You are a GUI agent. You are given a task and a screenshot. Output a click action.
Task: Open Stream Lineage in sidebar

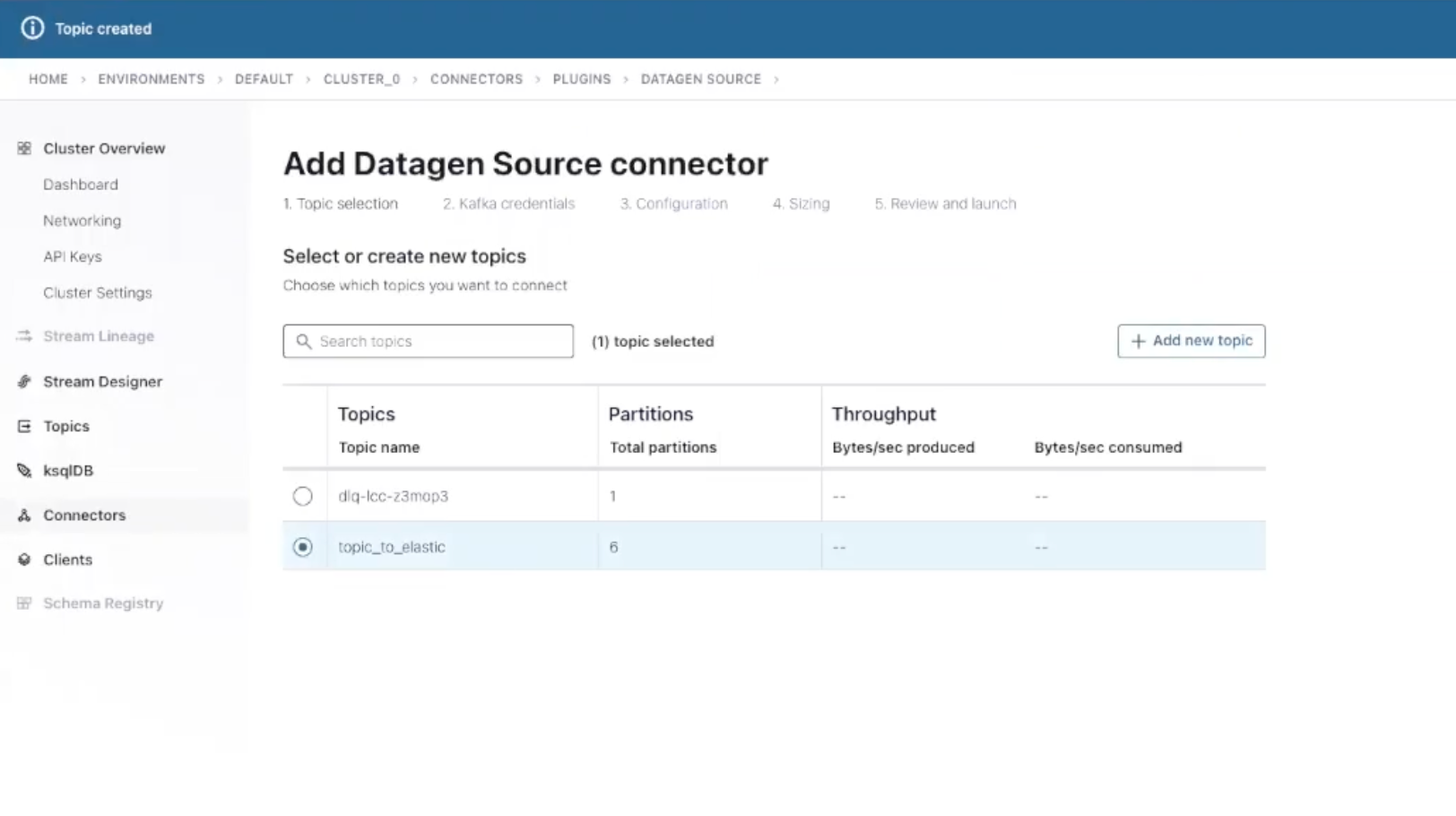click(x=99, y=336)
